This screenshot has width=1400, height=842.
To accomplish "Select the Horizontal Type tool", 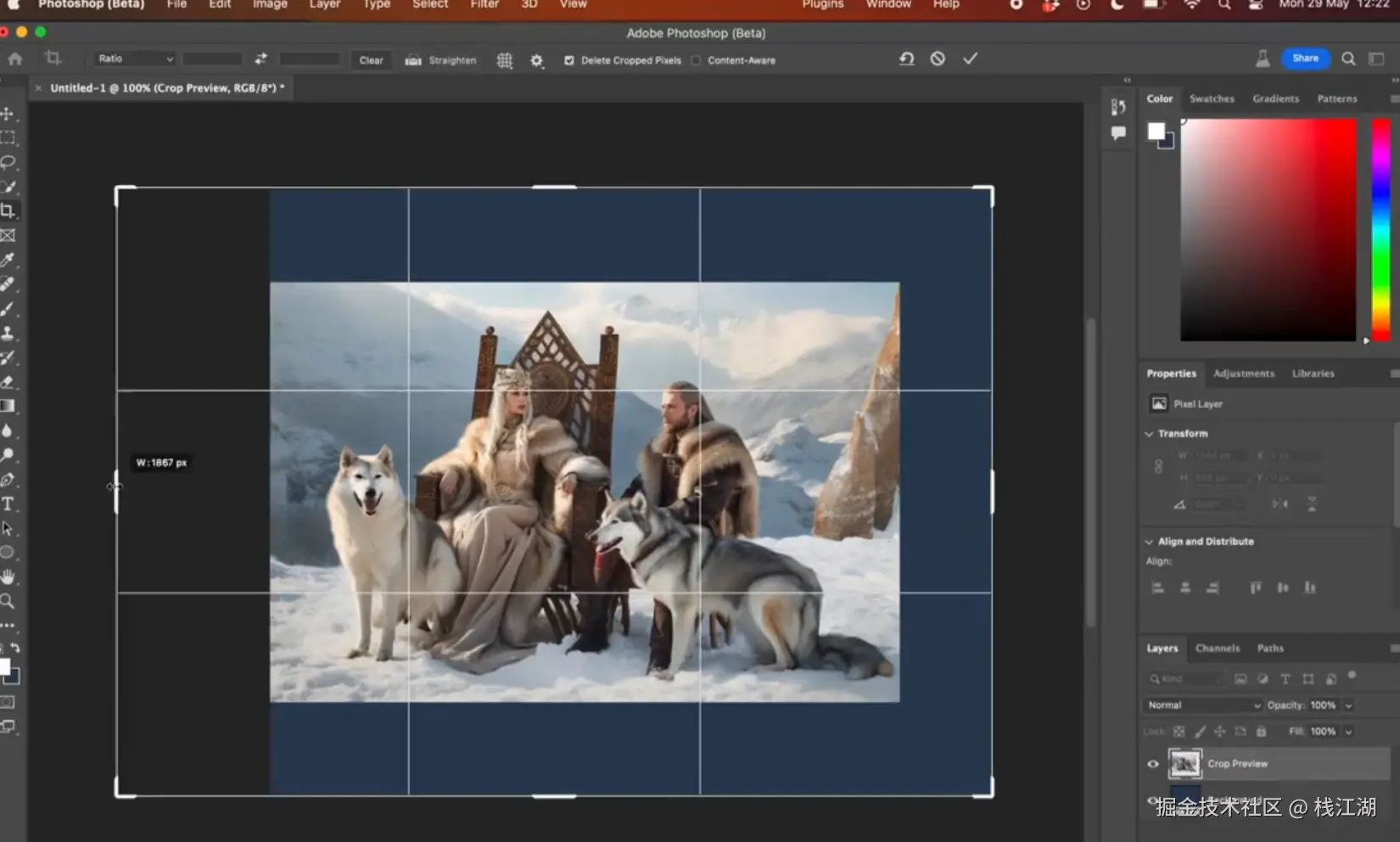I will [x=8, y=504].
